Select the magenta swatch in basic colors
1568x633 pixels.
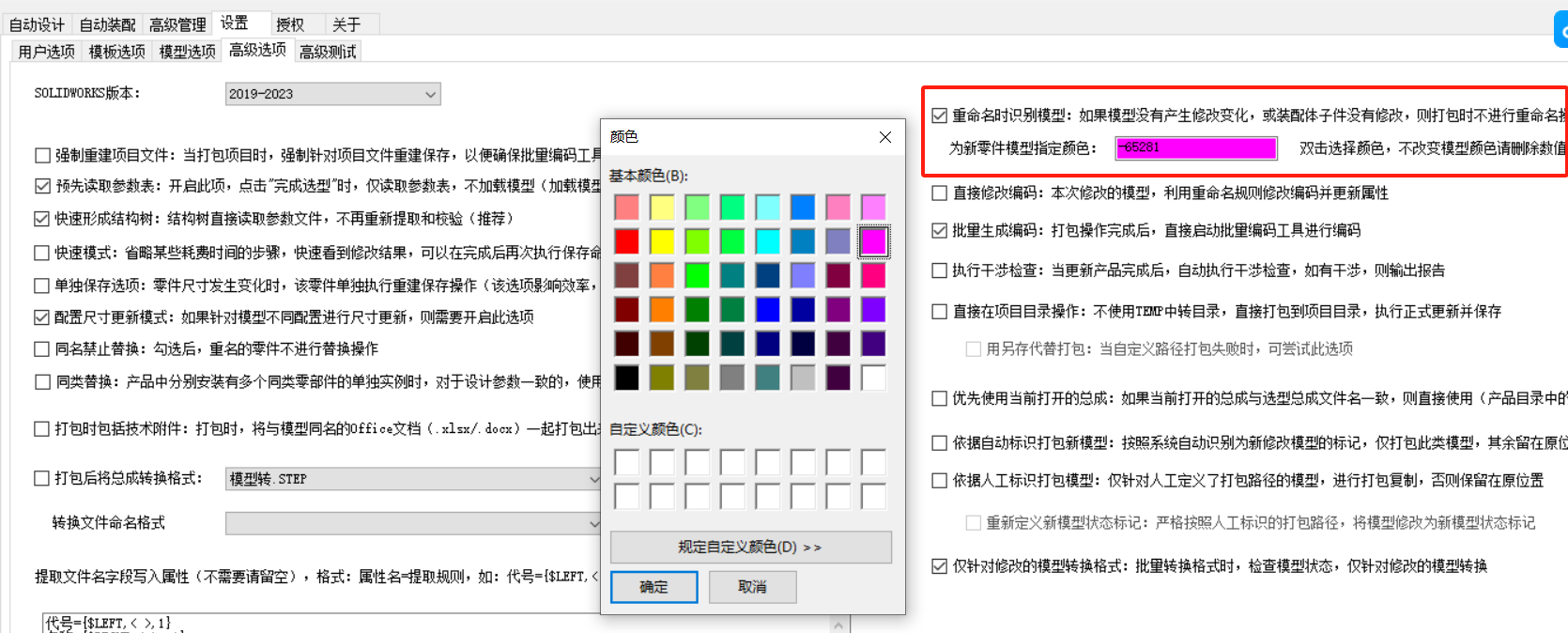point(873,241)
